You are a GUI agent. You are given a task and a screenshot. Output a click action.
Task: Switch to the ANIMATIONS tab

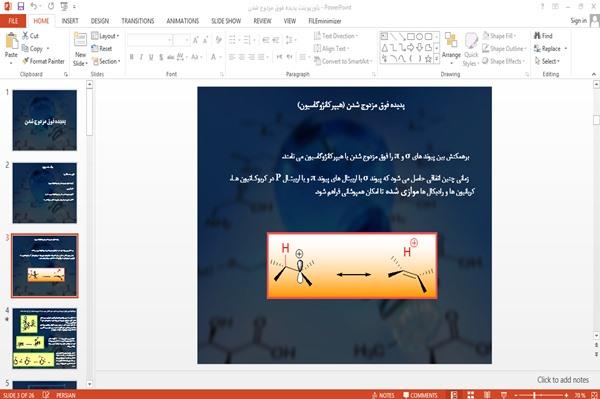183,21
